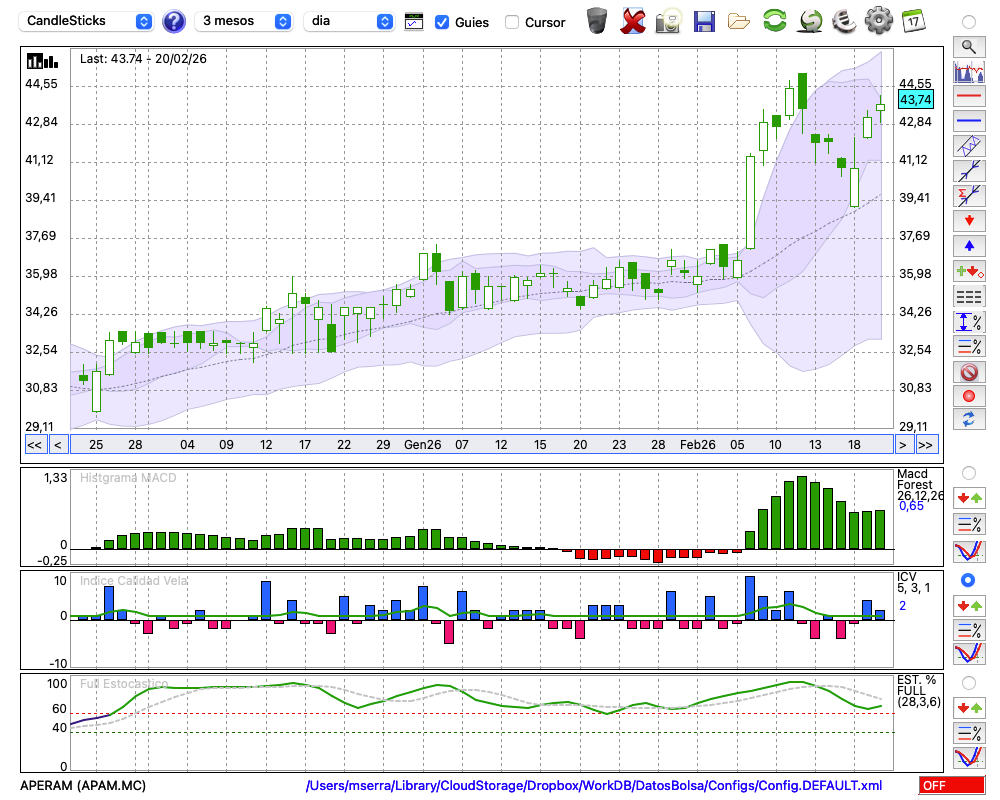1000x800 pixels.
Task: Click the magnifying glass zoom tool
Action: (968, 46)
